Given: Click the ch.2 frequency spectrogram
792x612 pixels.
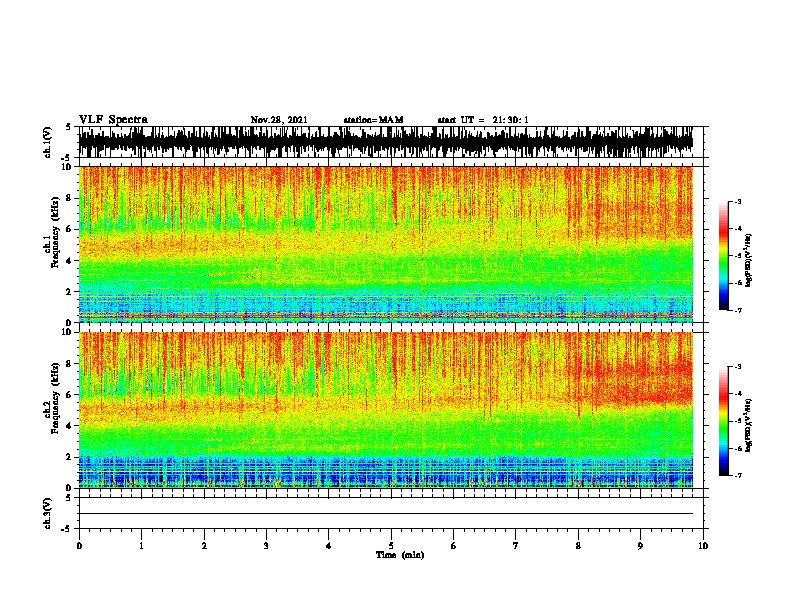Looking at the screenshot, I should coord(386,410).
